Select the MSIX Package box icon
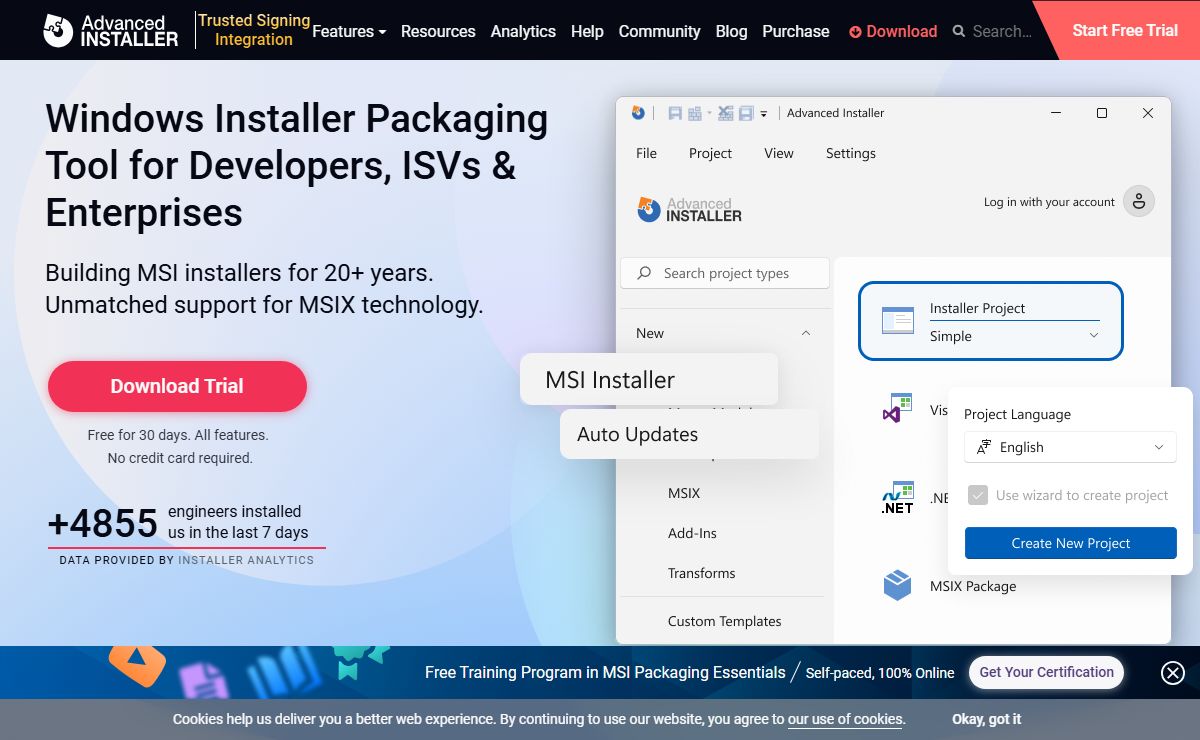This screenshot has width=1200, height=740. click(x=897, y=585)
